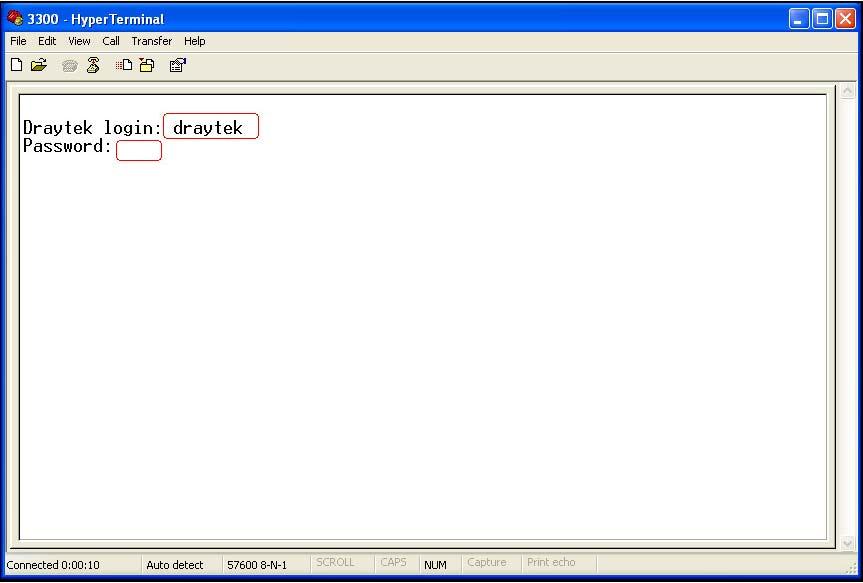Click the draytek login name field

click(211, 127)
